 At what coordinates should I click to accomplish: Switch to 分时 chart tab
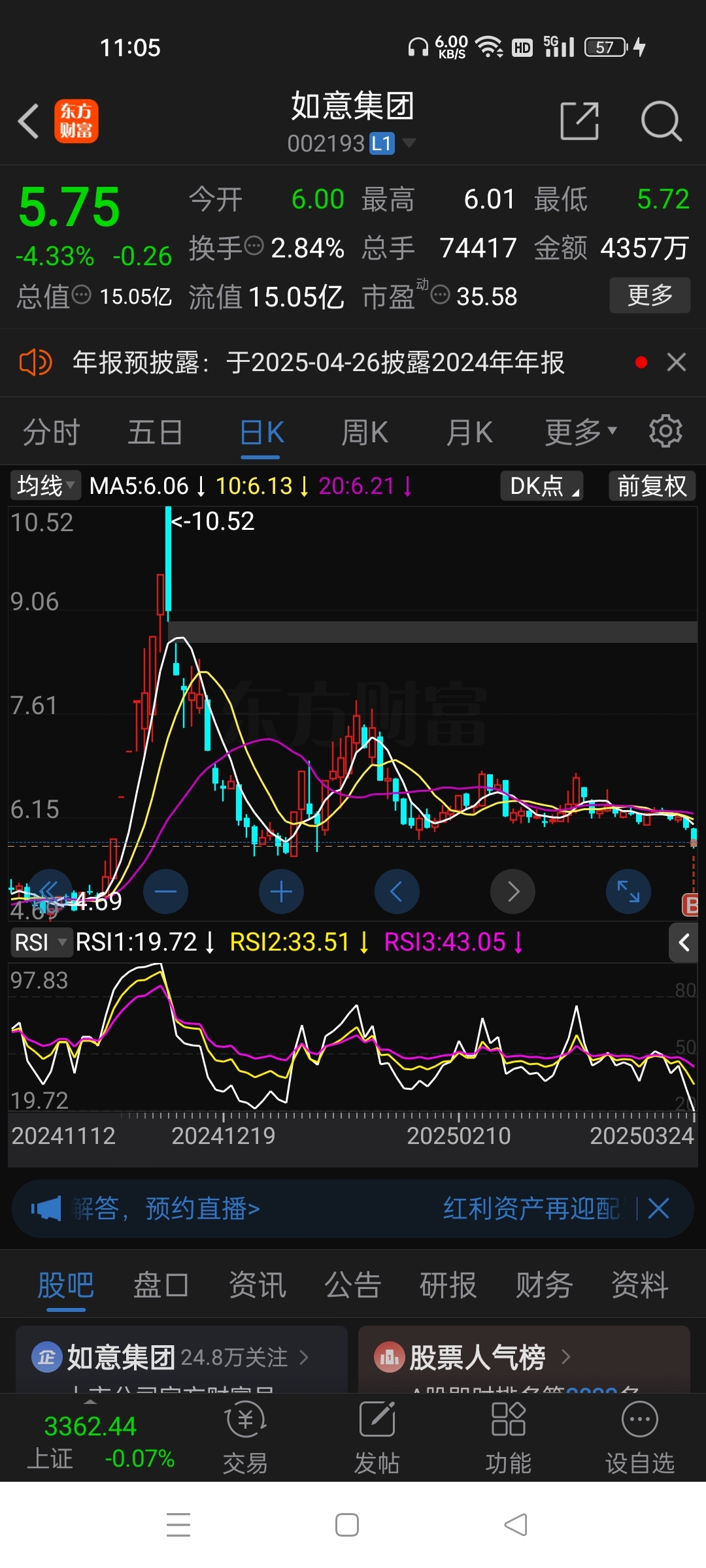[51, 432]
